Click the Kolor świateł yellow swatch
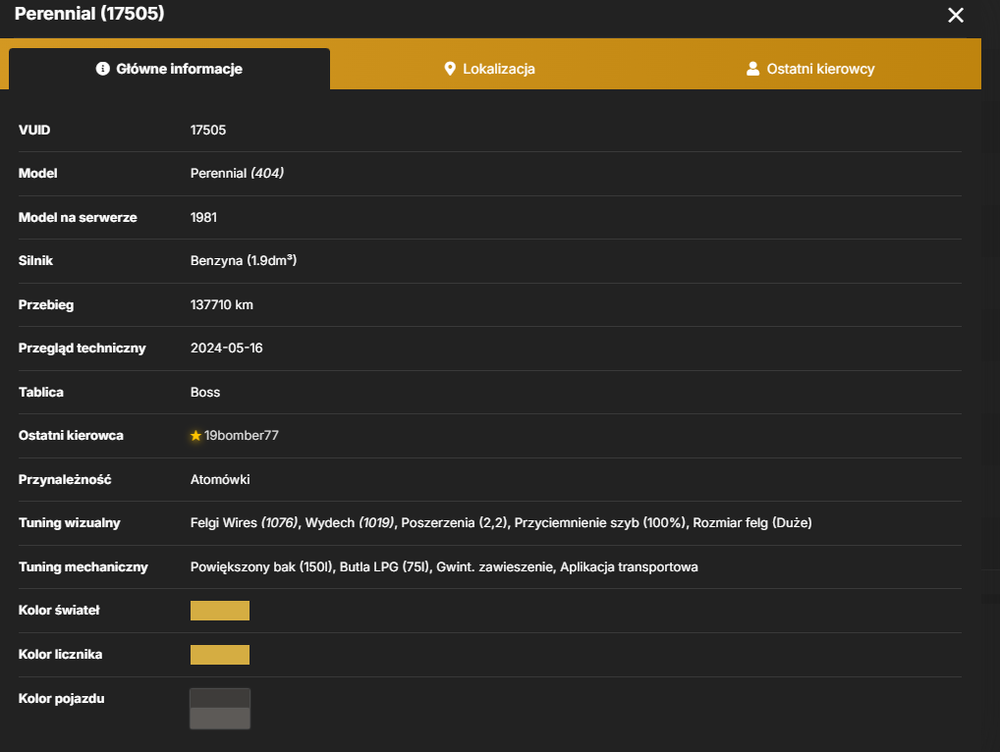The height and width of the screenshot is (752, 1000). [220, 610]
